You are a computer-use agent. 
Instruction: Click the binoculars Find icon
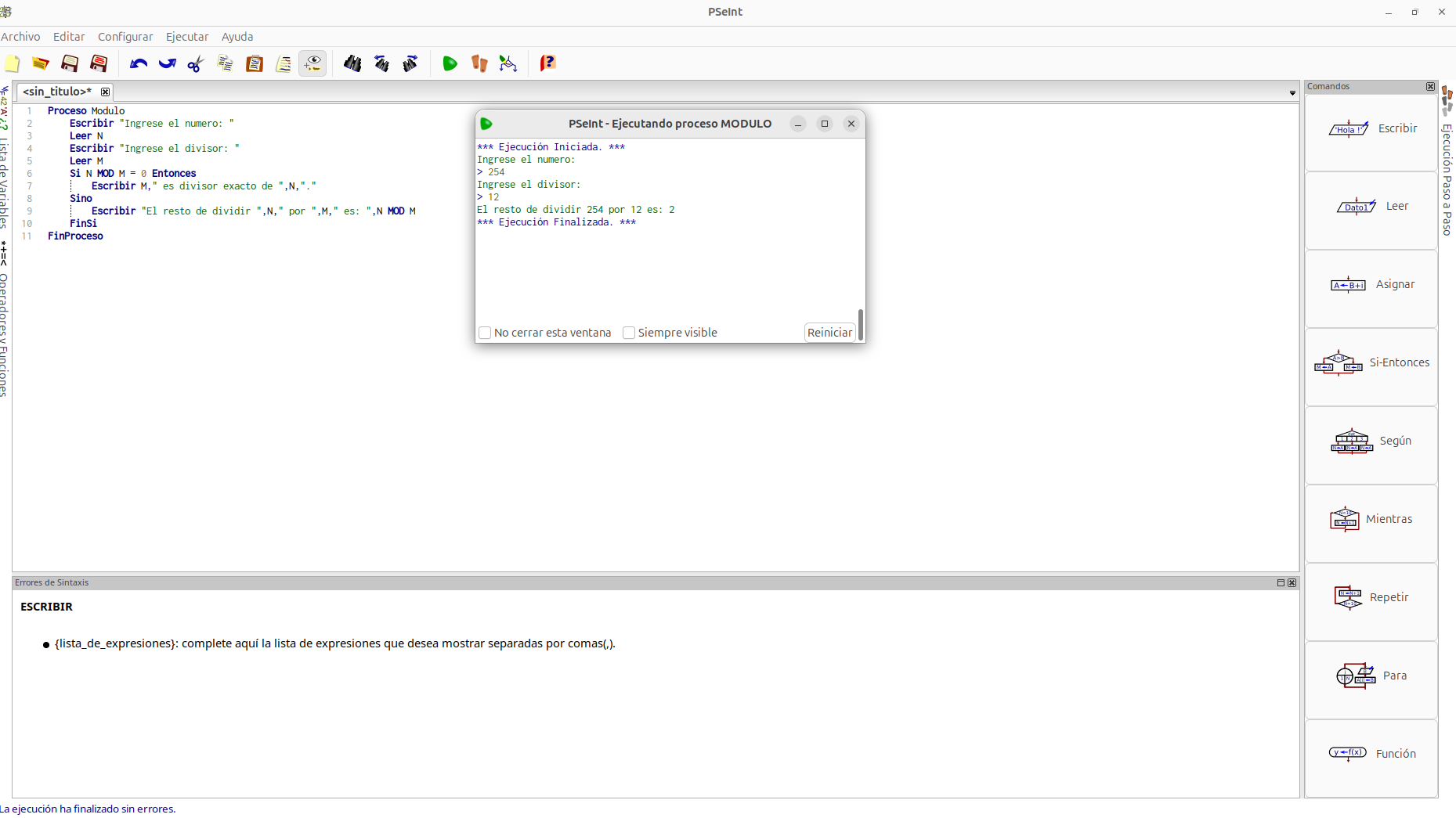(x=352, y=63)
